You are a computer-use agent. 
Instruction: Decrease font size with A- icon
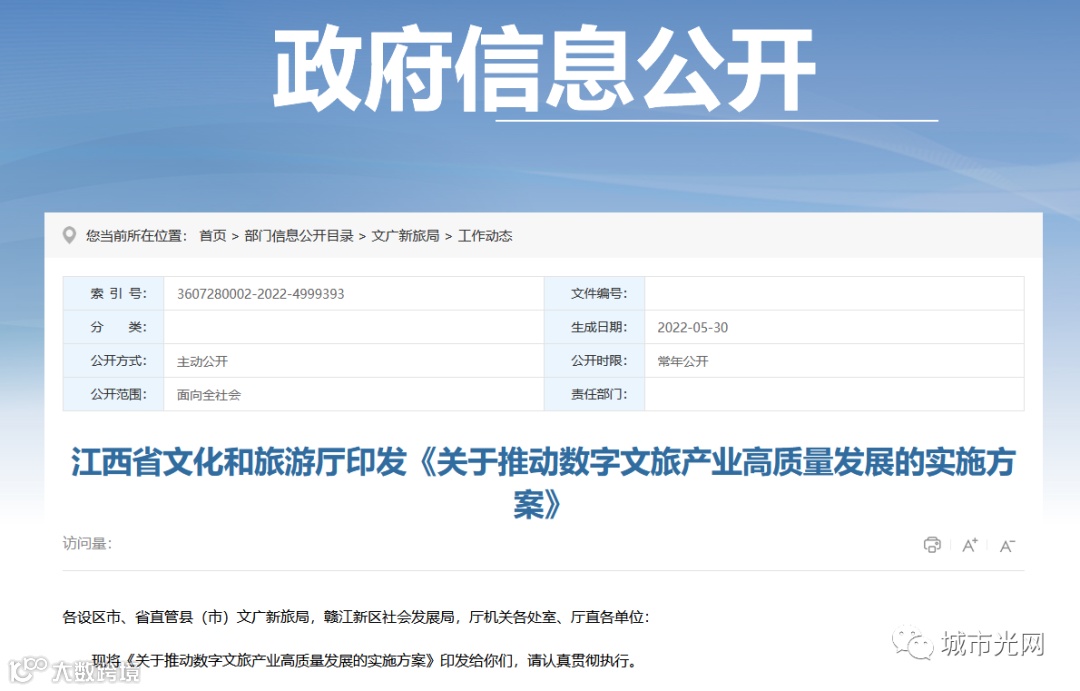[1007, 546]
